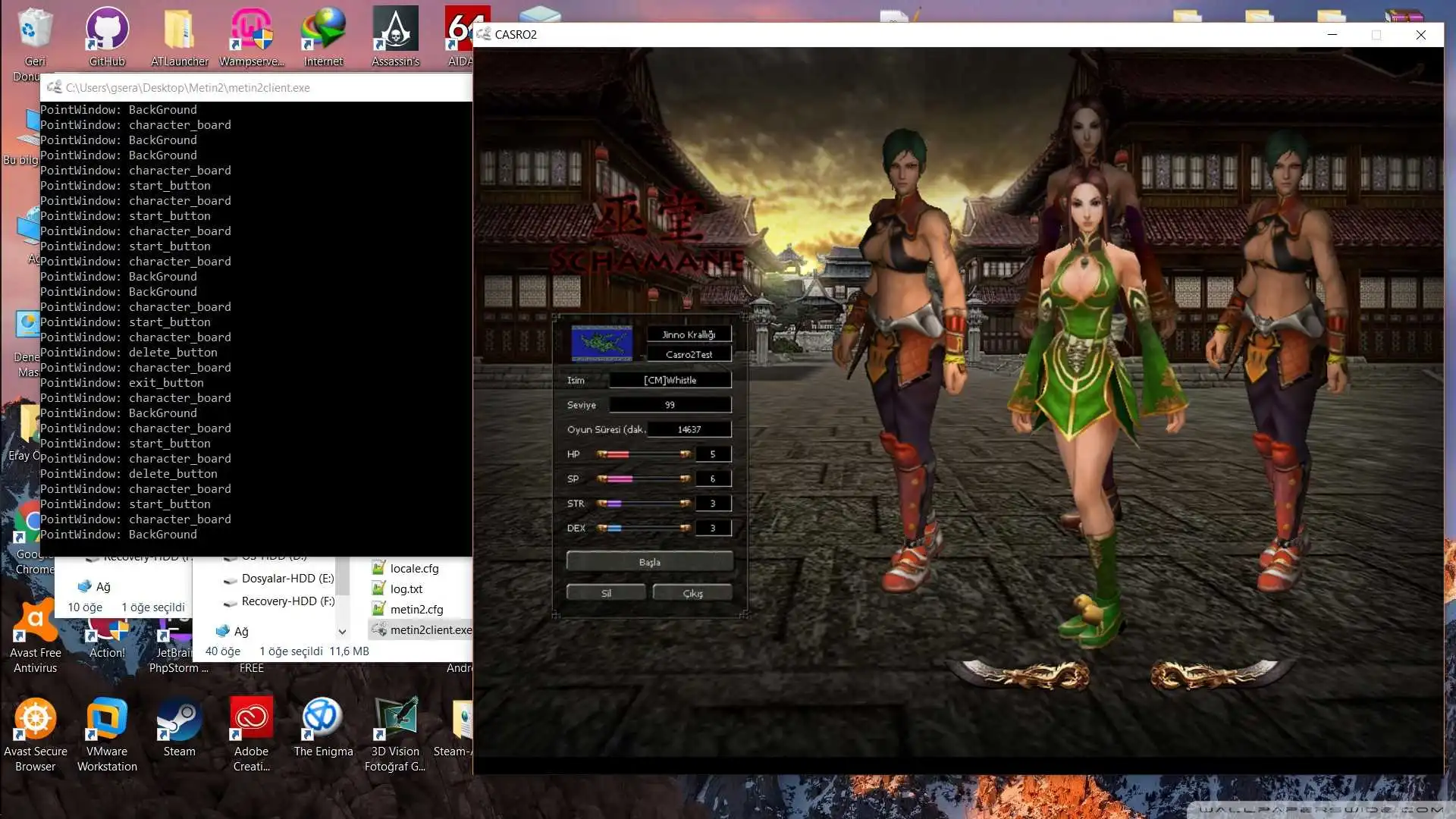Screen dimensions: 1456x819
Task: Click the Jinno Krallığı empire name box
Action: coord(689,334)
